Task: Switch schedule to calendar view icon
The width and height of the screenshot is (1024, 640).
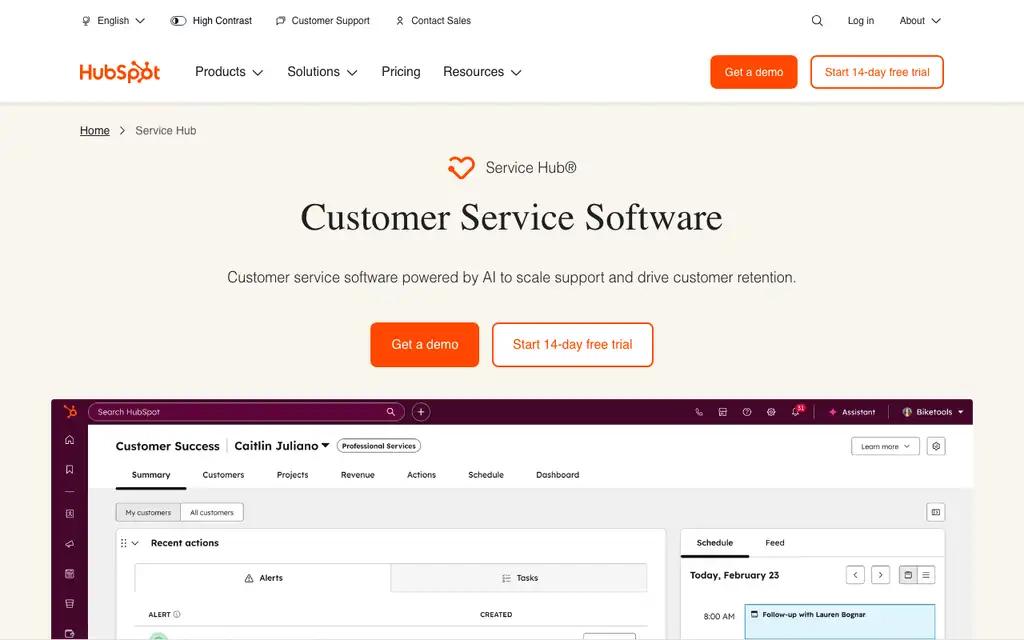Action: [908, 575]
